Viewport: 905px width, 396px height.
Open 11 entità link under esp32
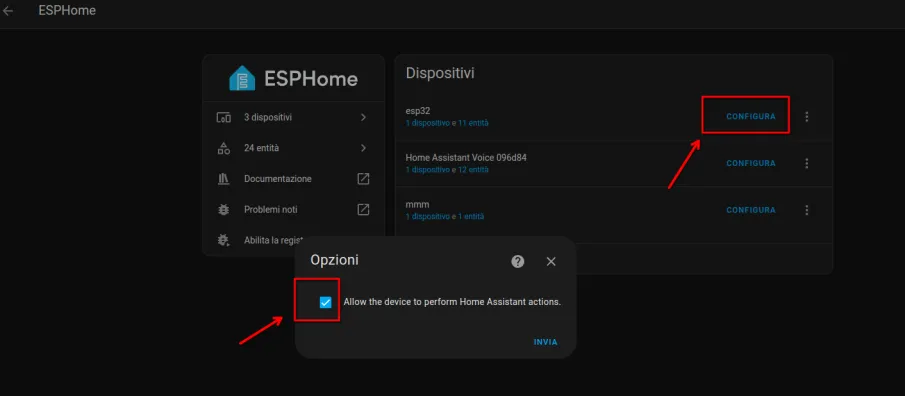(473, 123)
